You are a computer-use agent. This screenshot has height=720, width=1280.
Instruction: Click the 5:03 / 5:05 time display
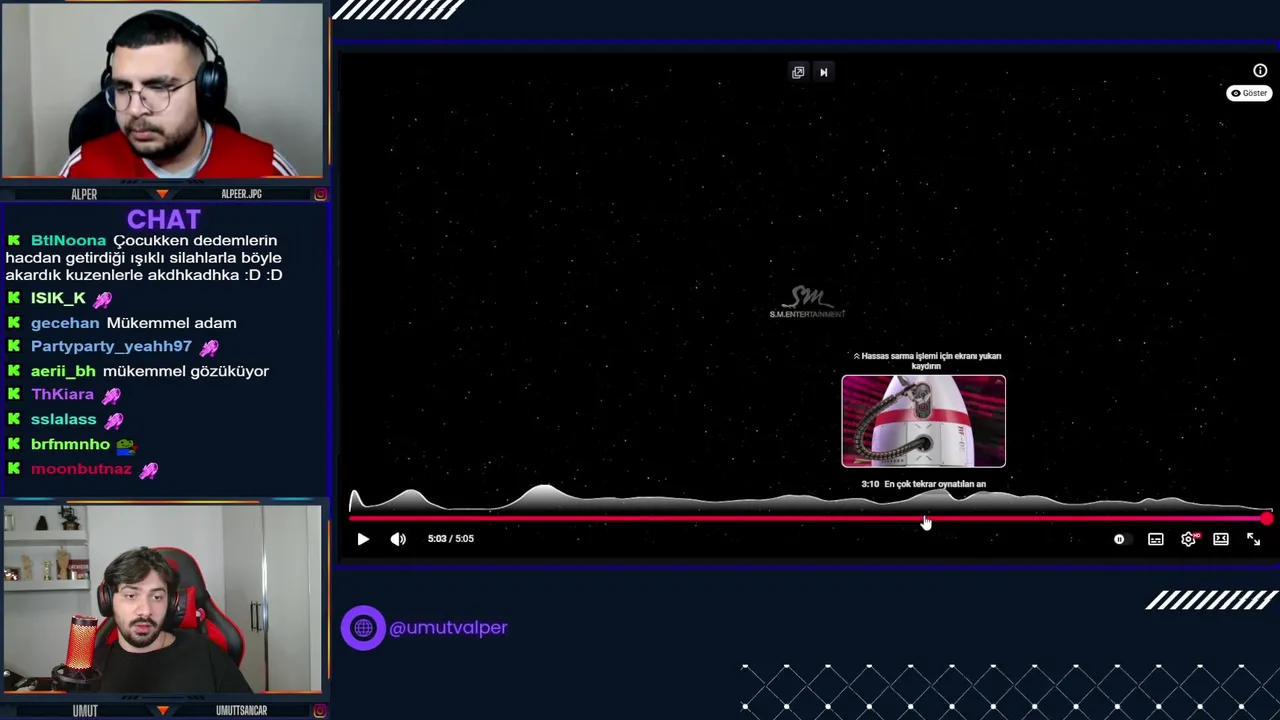[451, 539]
